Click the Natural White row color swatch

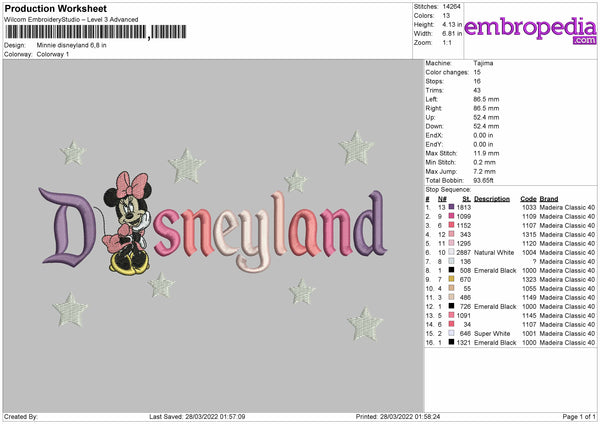451,252
